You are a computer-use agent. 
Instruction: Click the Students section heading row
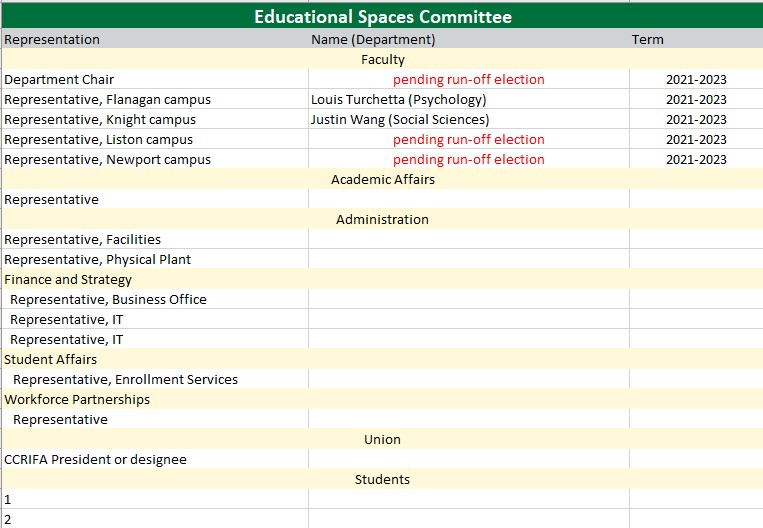click(382, 480)
